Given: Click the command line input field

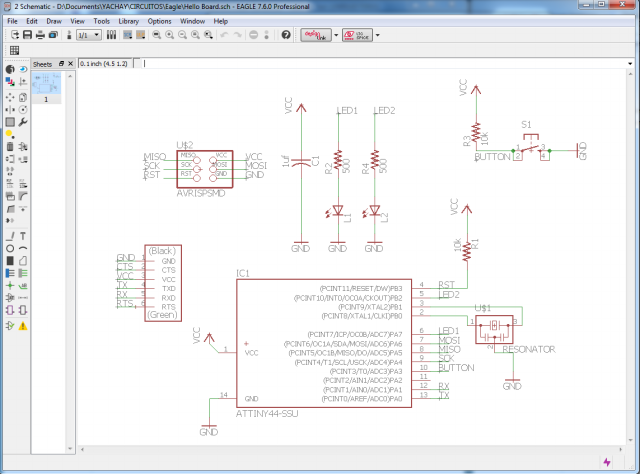Looking at the screenshot, I should [x=384, y=64].
